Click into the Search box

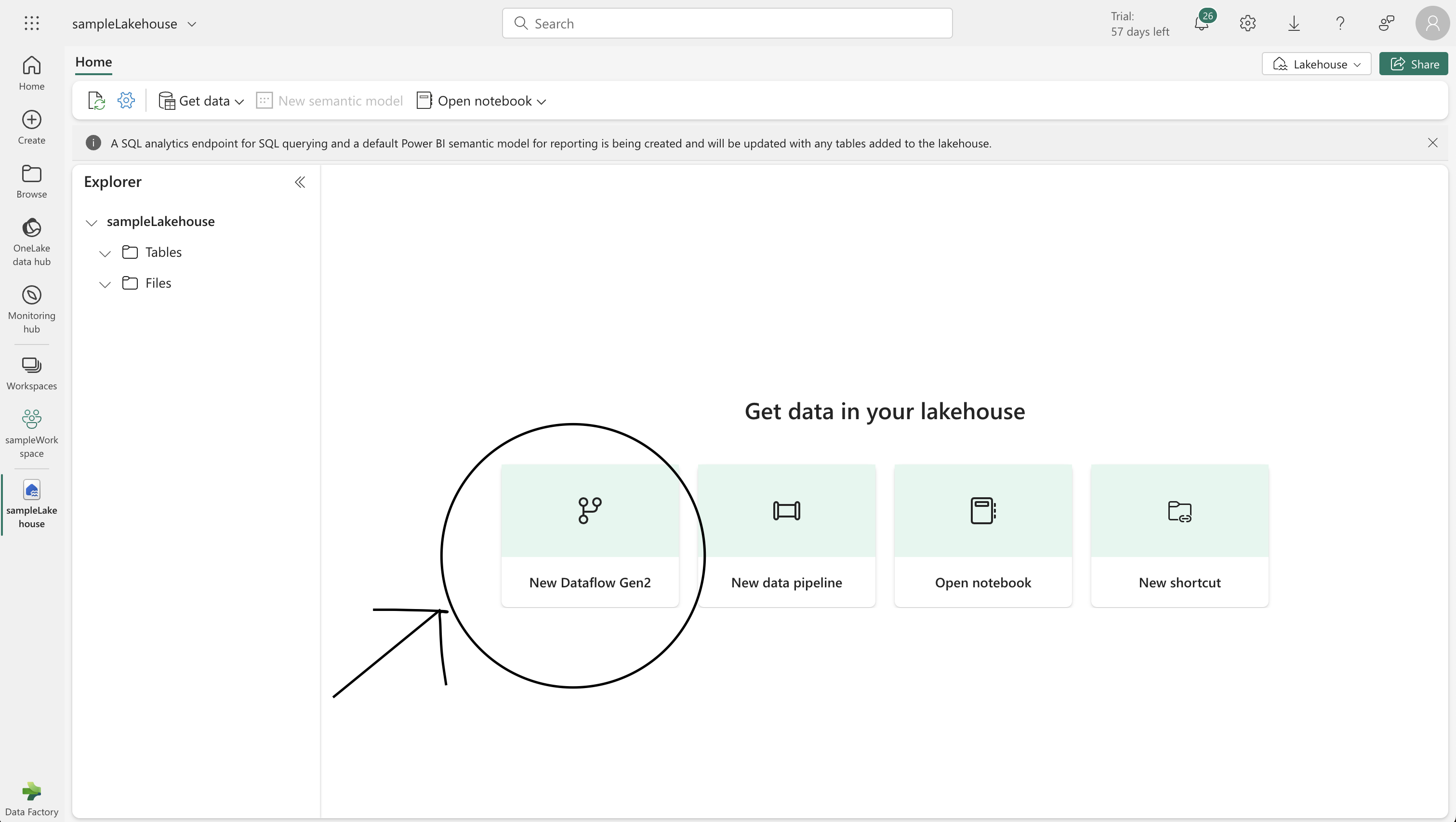(x=727, y=23)
